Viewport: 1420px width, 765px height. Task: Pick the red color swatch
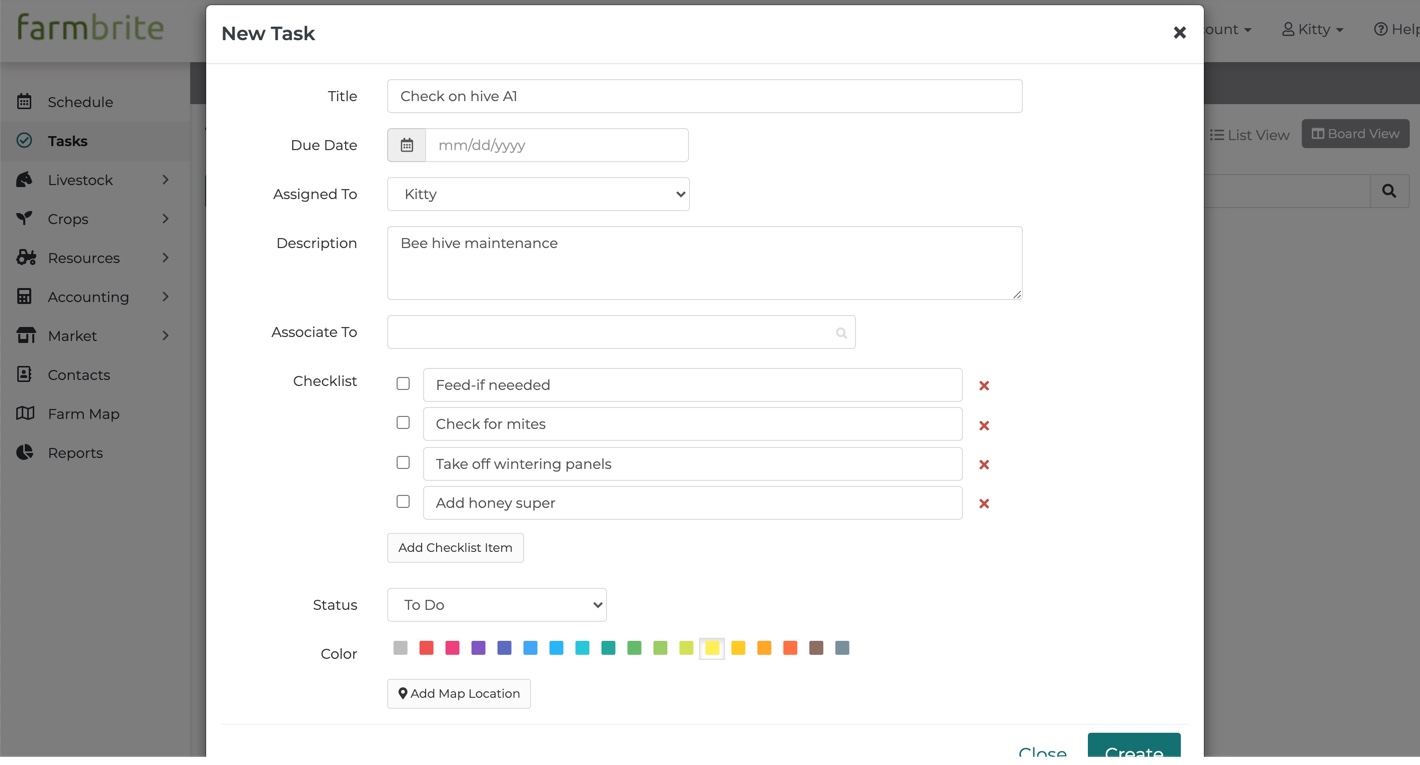(x=426, y=648)
